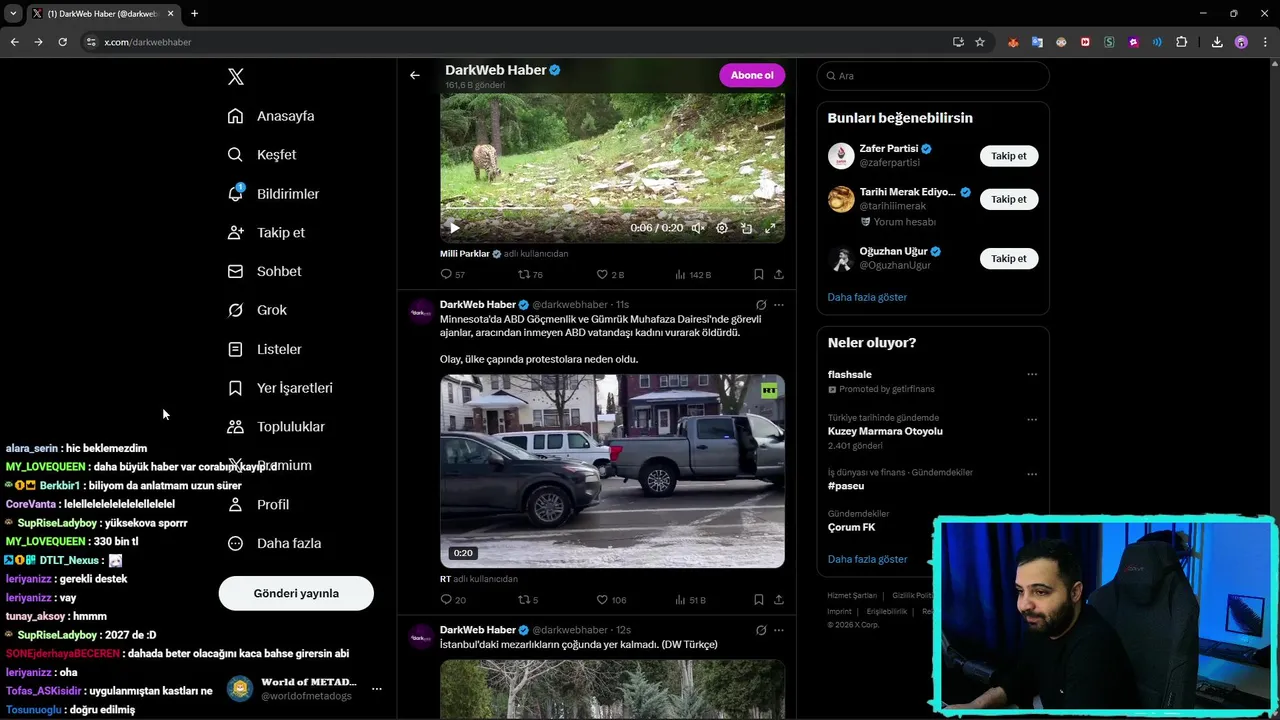Expand wildlife video to fullscreen
This screenshot has height=720, width=1280.
770,228
